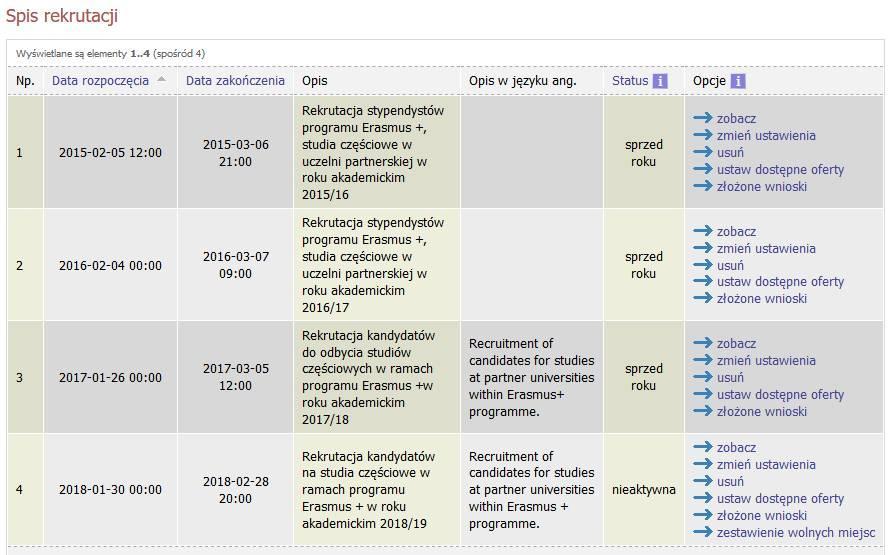Image resolution: width=889 pixels, height=555 pixels.
Task: Open 'zobacz' for the 2018/19 recruitment
Action: (736, 447)
